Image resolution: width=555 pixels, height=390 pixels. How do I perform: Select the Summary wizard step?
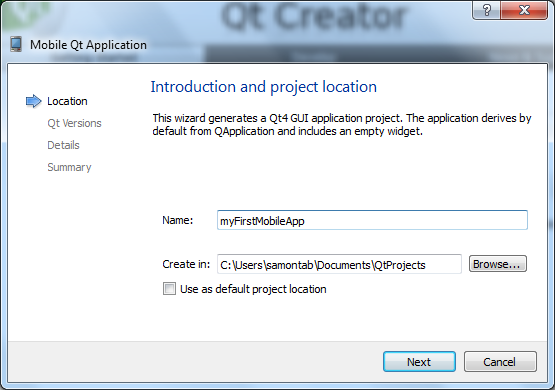[69, 167]
